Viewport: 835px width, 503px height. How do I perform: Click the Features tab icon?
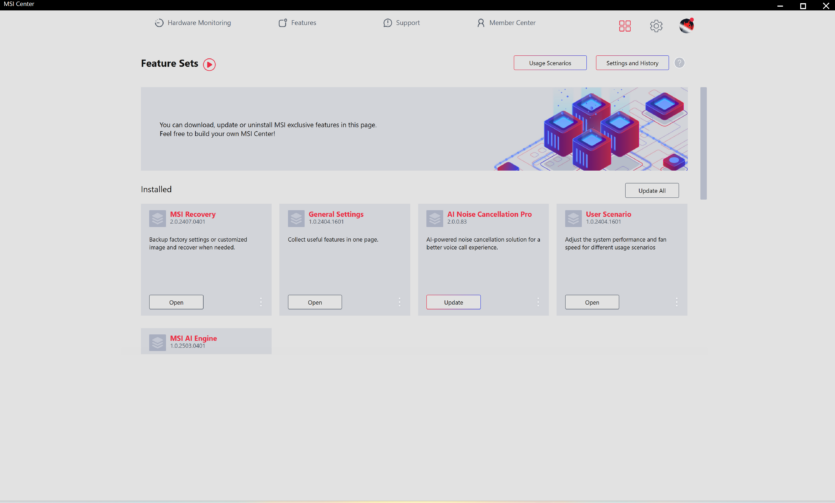pyautogui.click(x=283, y=23)
